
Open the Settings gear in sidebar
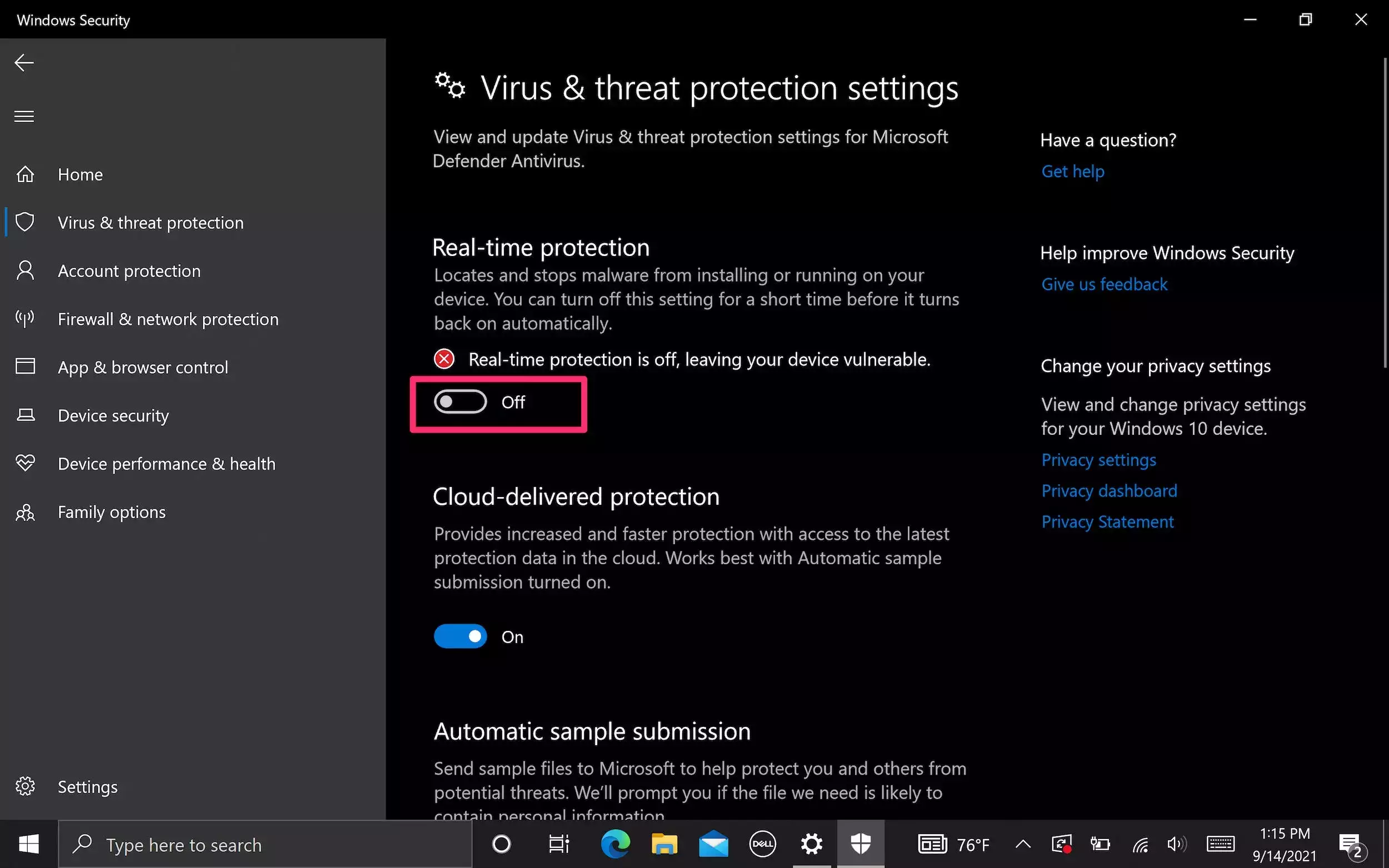pyautogui.click(x=25, y=786)
